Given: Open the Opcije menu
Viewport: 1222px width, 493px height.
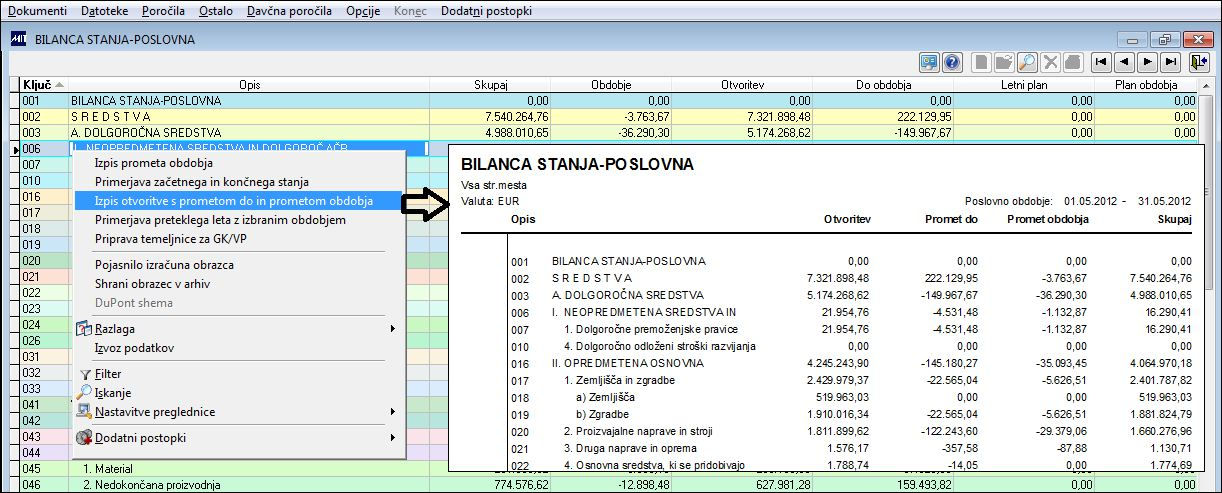Looking at the screenshot, I should pyautogui.click(x=364, y=11).
